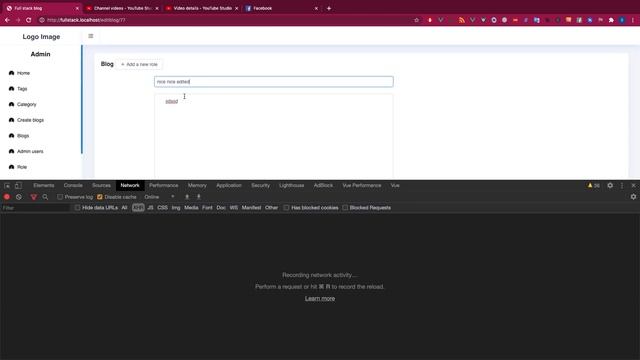640x360 pixels.
Task: Select the CSS request type filter
Action: (162, 208)
